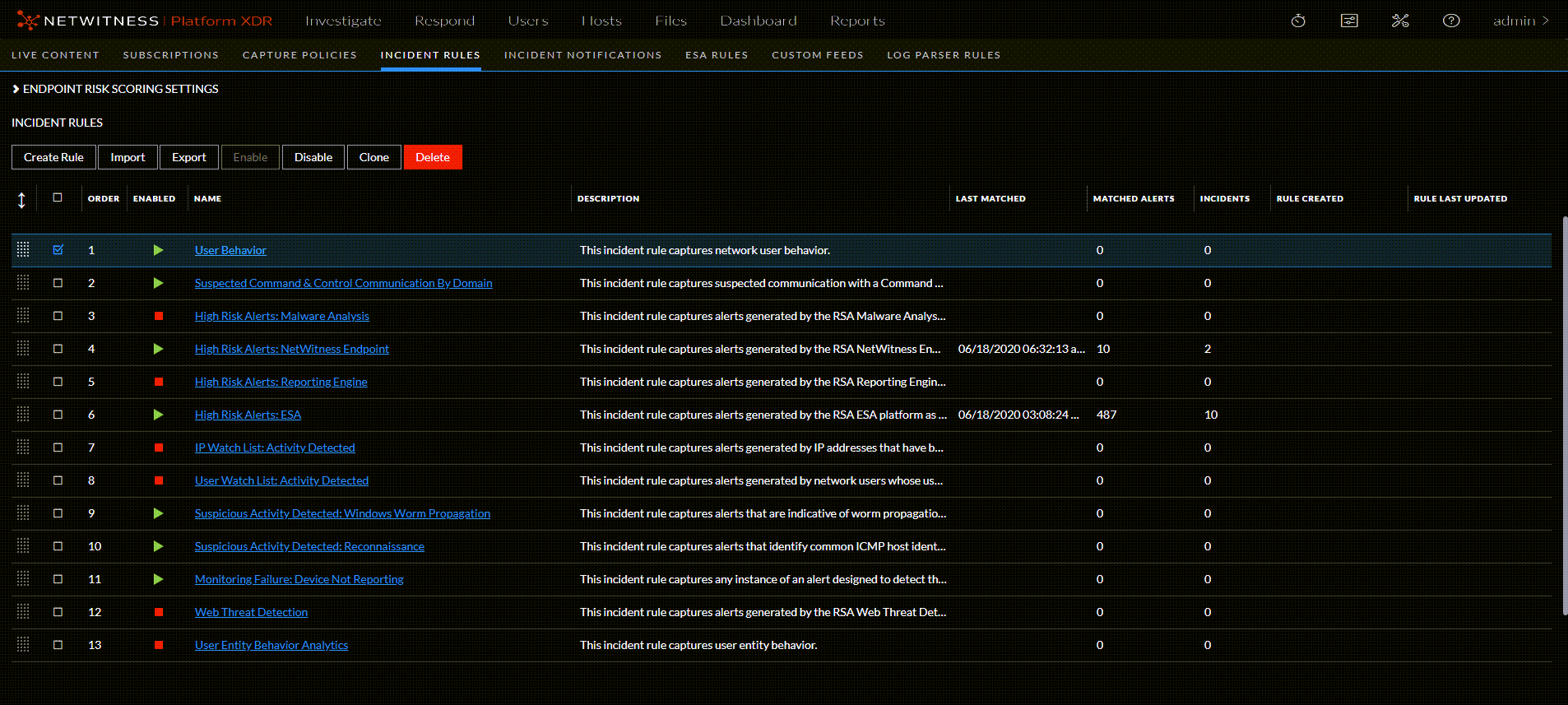
Task: Click disabled square for Web Threat Detection
Action: pyautogui.click(x=159, y=612)
